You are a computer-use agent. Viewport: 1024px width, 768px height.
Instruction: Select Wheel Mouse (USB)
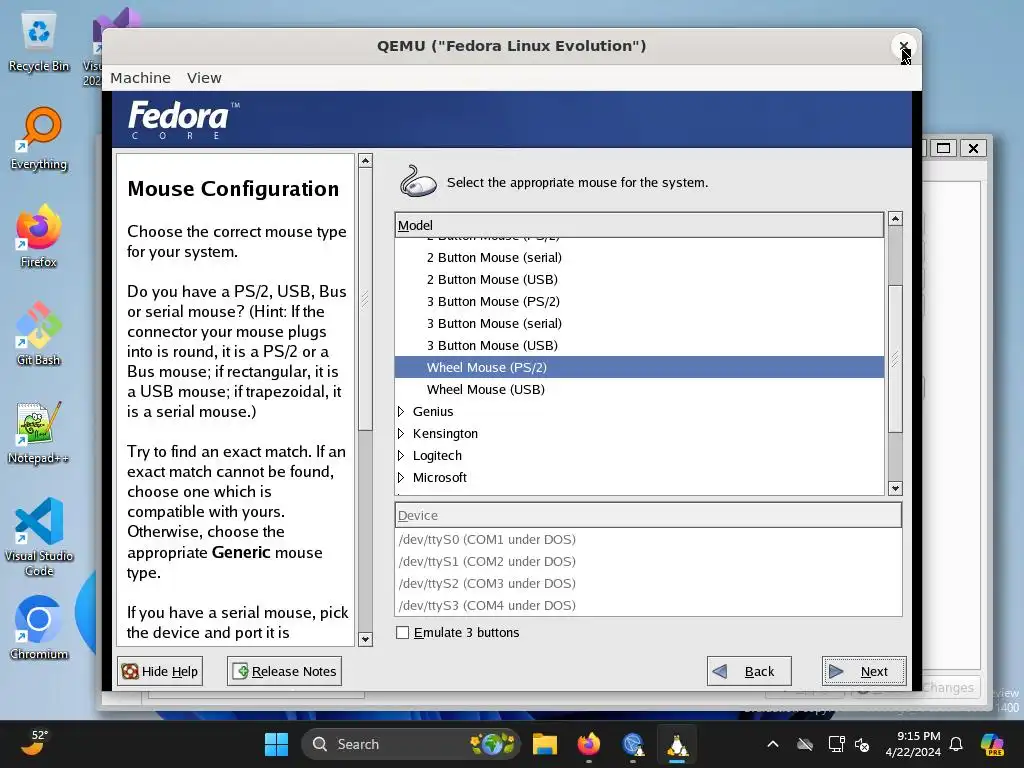[x=639, y=389]
